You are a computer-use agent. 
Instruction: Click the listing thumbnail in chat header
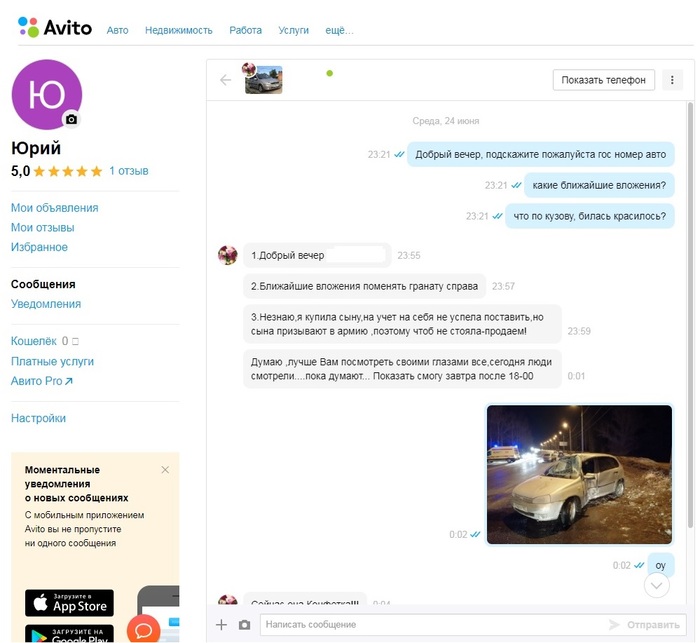[x=264, y=79]
